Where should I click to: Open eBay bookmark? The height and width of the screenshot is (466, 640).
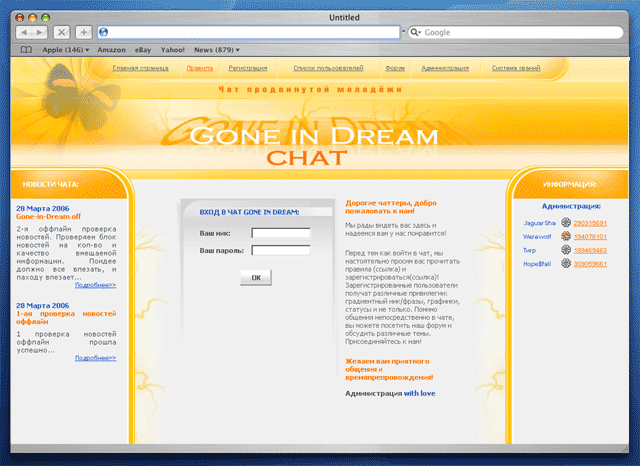pyautogui.click(x=143, y=50)
